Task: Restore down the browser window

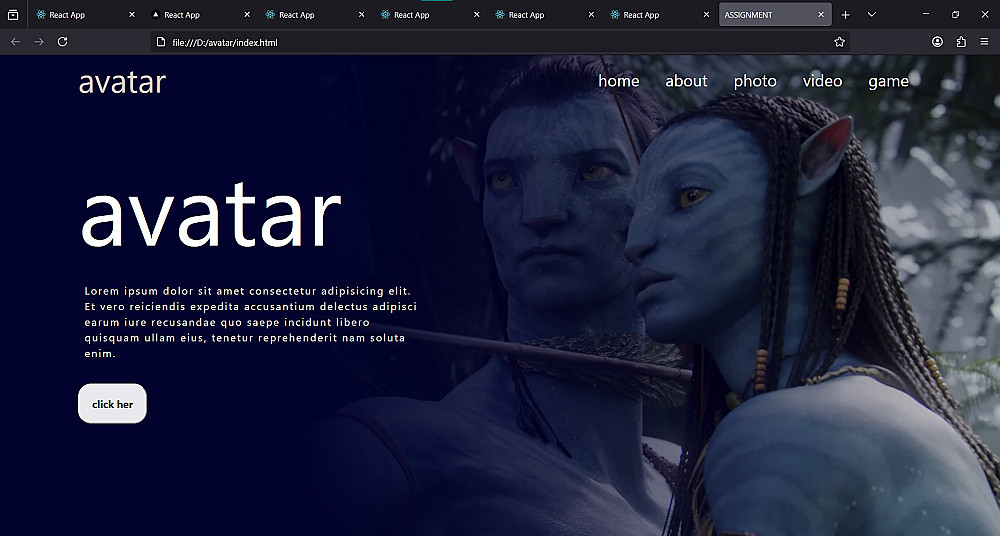Action: point(955,14)
